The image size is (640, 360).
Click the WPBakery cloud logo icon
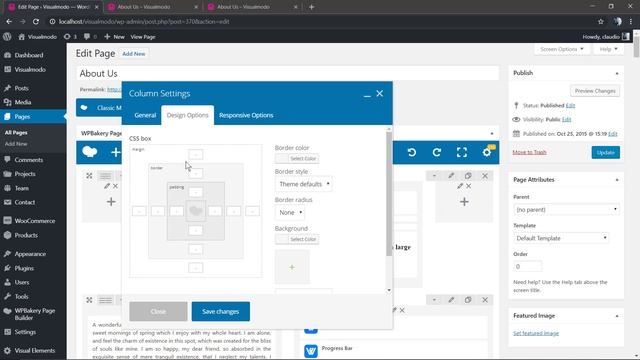tap(90, 152)
